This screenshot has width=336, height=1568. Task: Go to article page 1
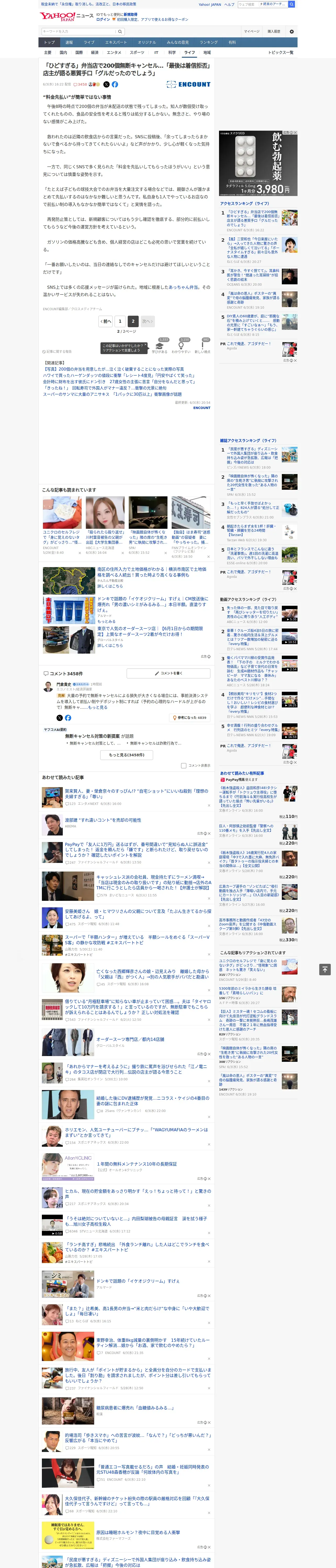(x=120, y=321)
